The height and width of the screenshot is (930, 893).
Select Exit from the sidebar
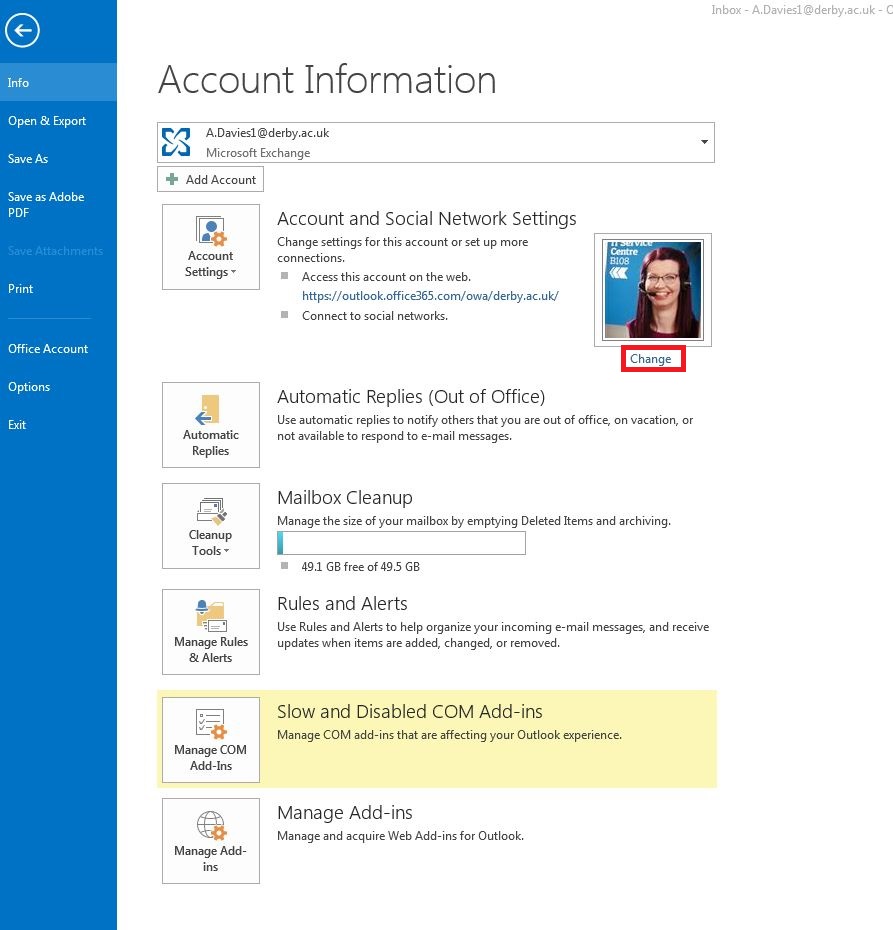click(x=17, y=424)
